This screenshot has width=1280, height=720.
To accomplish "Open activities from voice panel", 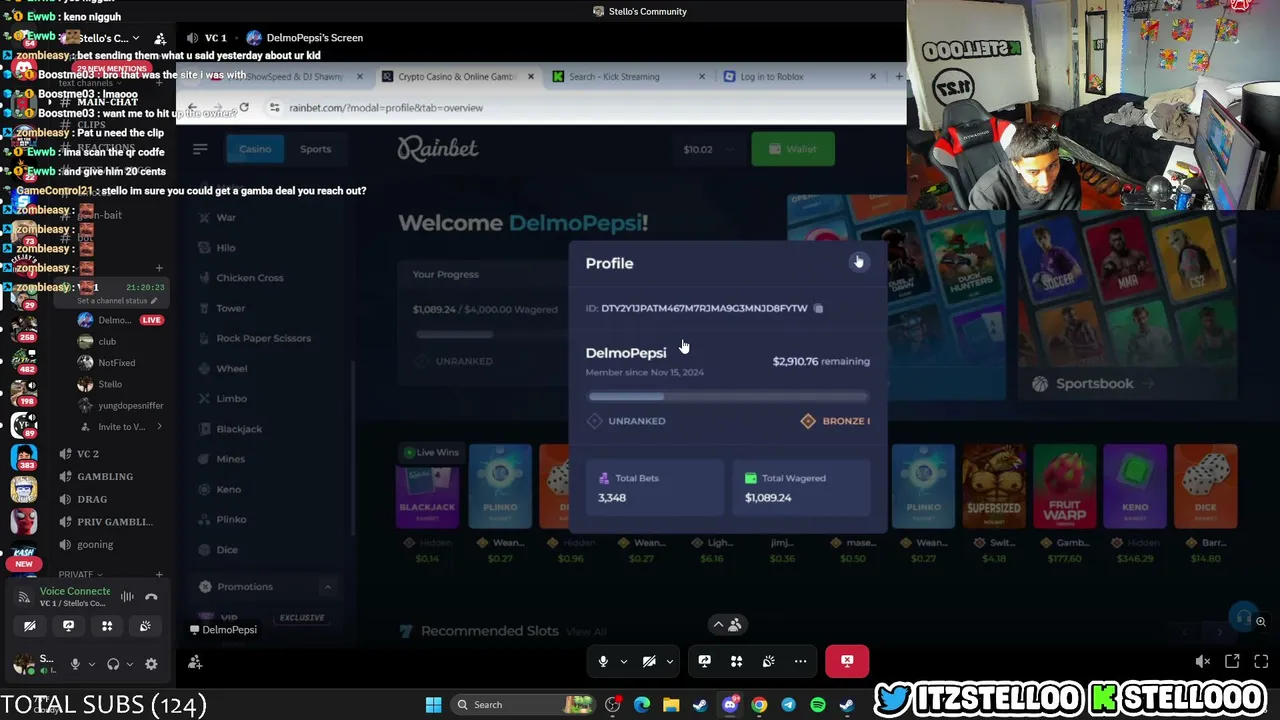I will tap(107, 626).
